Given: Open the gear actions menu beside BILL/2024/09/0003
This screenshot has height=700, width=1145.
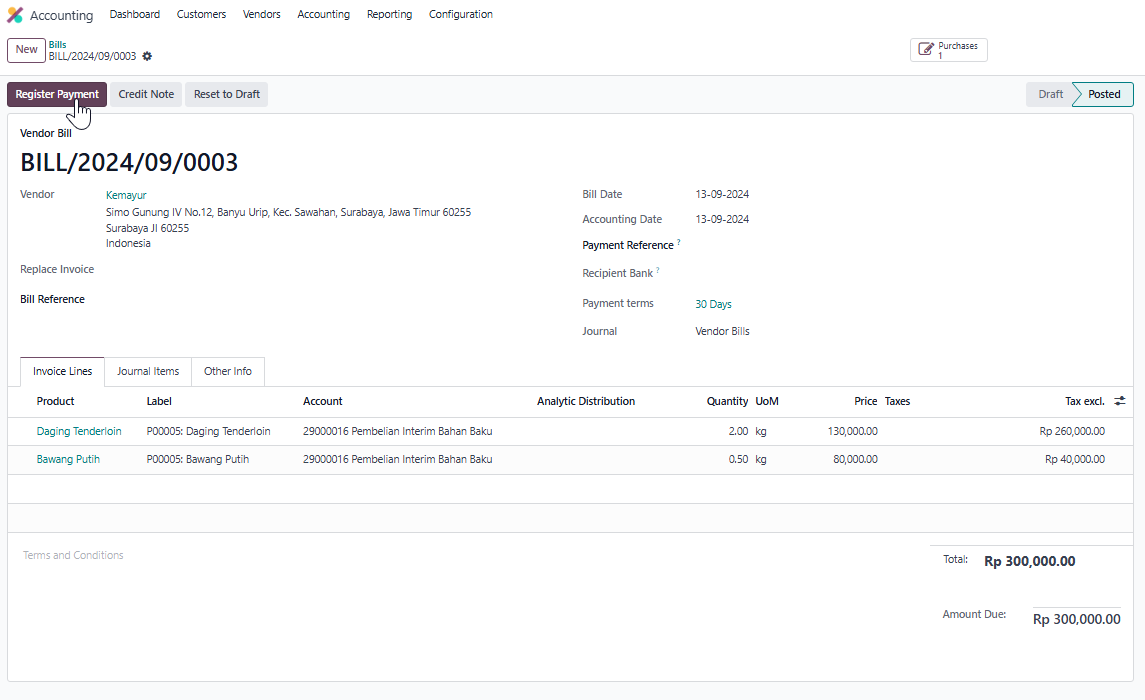Looking at the screenshot, I should (x=147, y=56).
